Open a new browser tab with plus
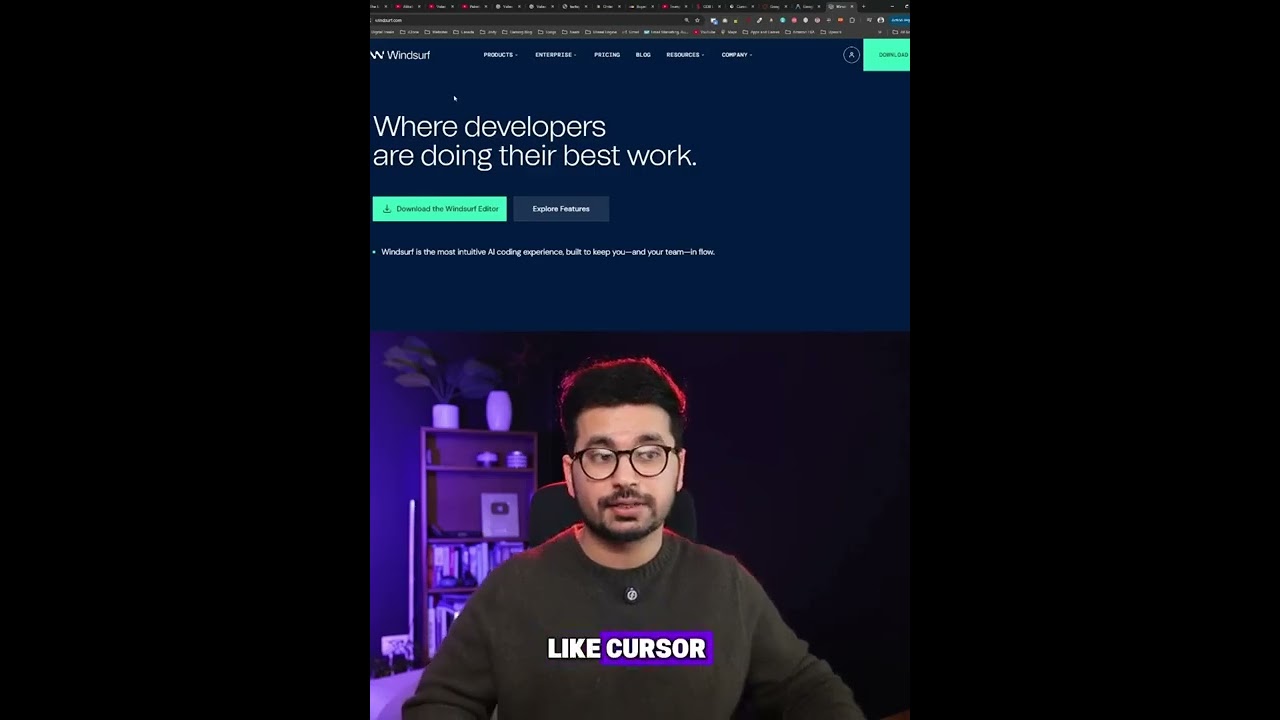Screen dimensions: 1280x720 863,6
